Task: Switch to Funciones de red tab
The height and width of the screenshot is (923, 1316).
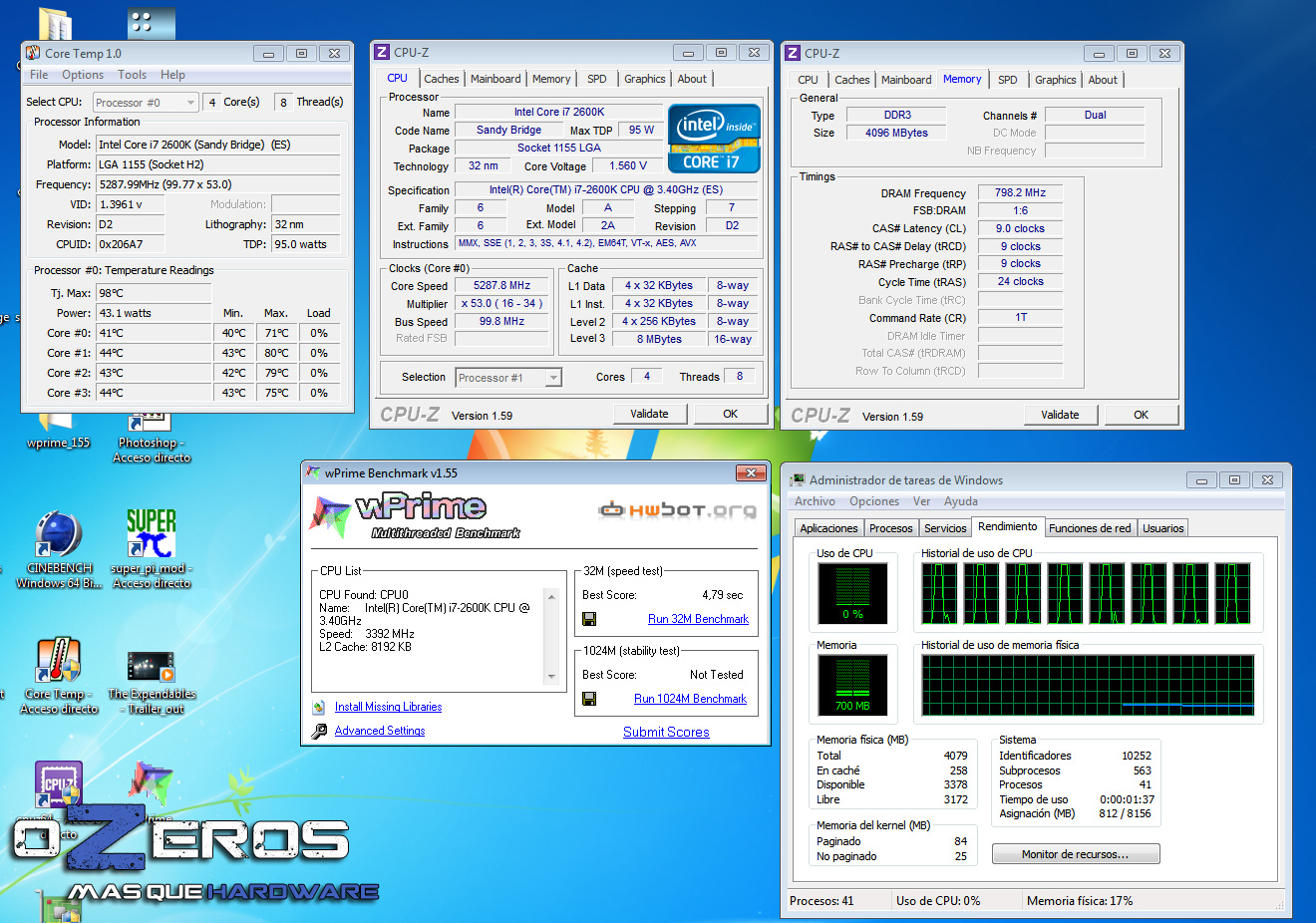Action: point(1090,528)
